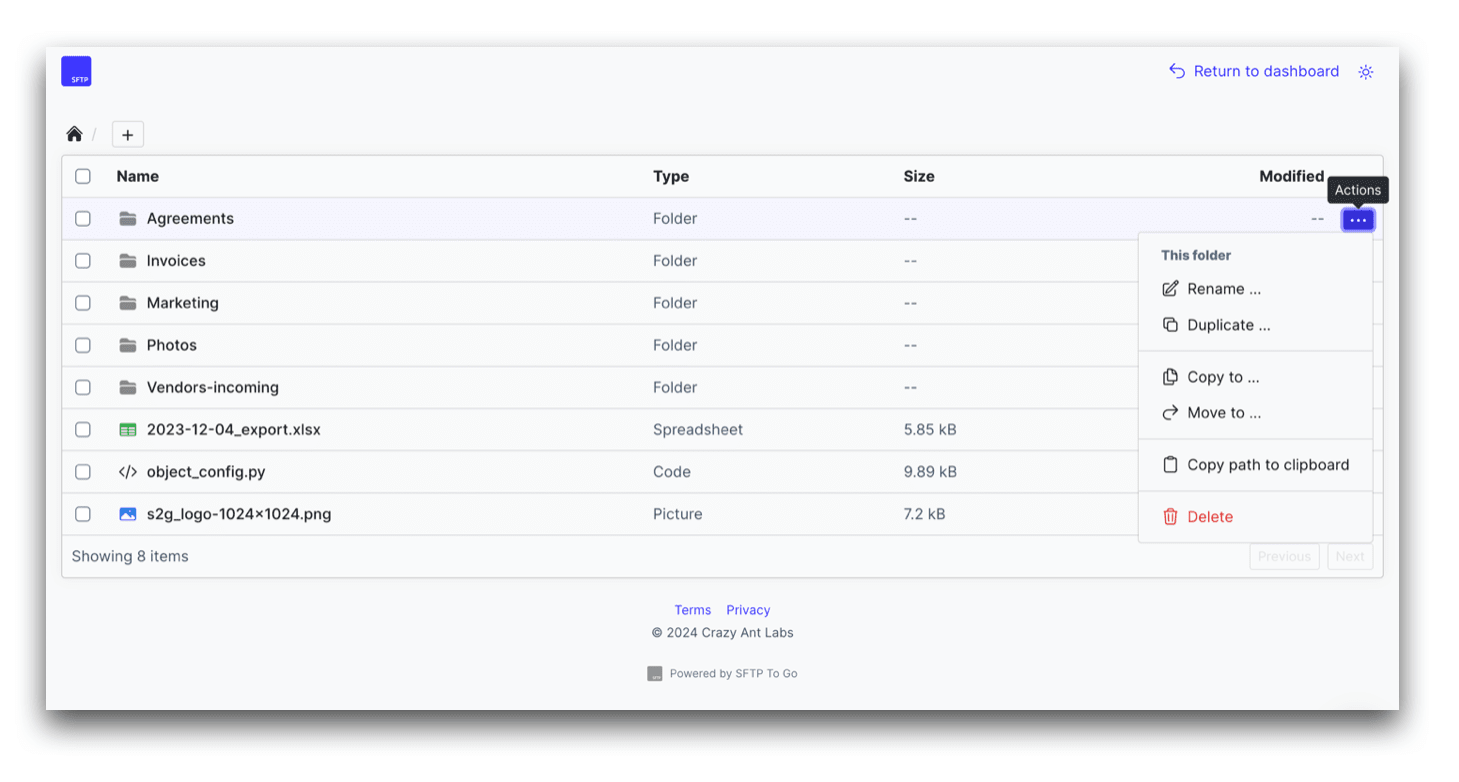The width and height of the screenshot is (1459, 782).
Task: Open the Privacy link in footer
Action: click(748, 610)
